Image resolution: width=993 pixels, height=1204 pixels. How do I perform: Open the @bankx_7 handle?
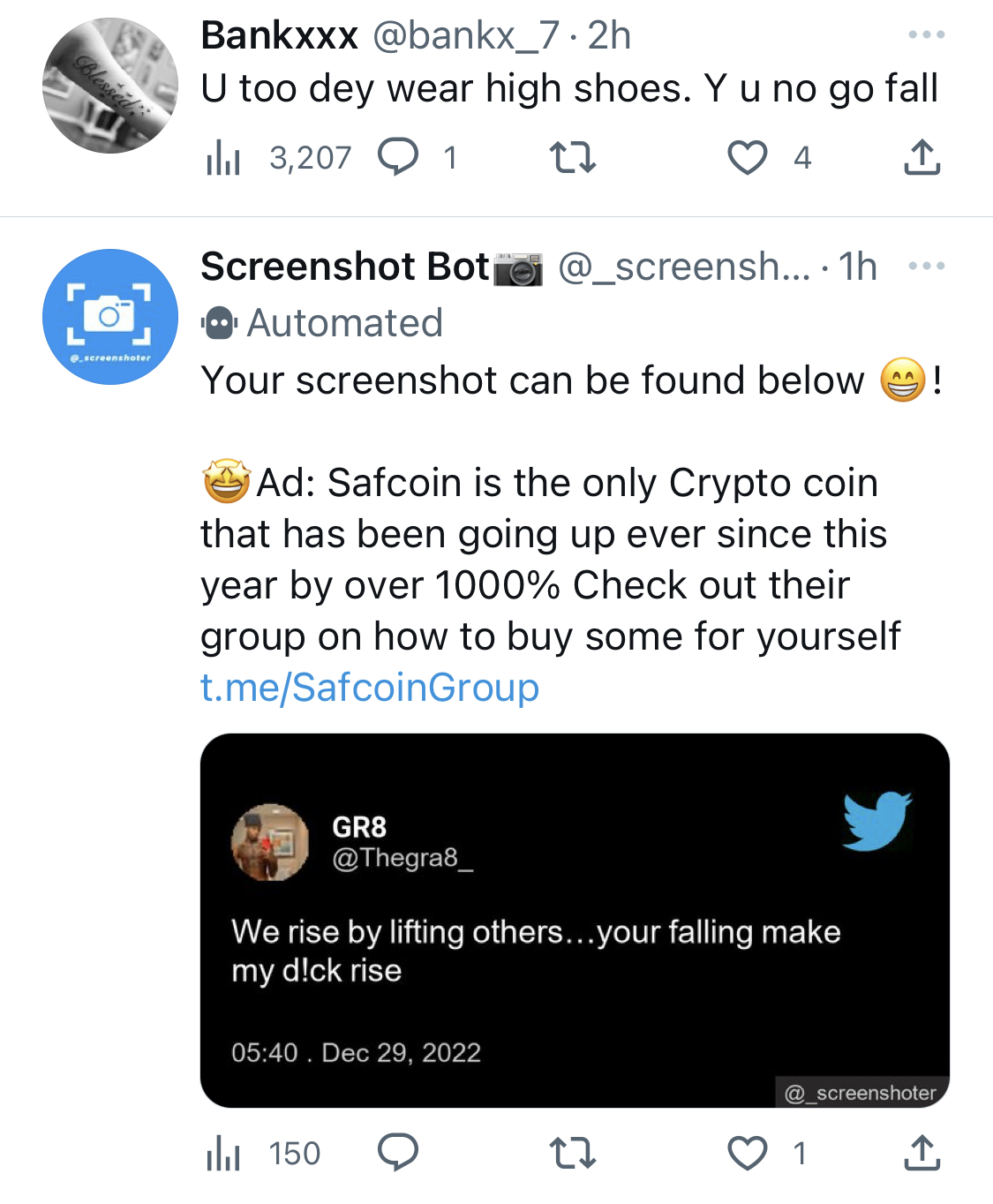click(466, 35)
